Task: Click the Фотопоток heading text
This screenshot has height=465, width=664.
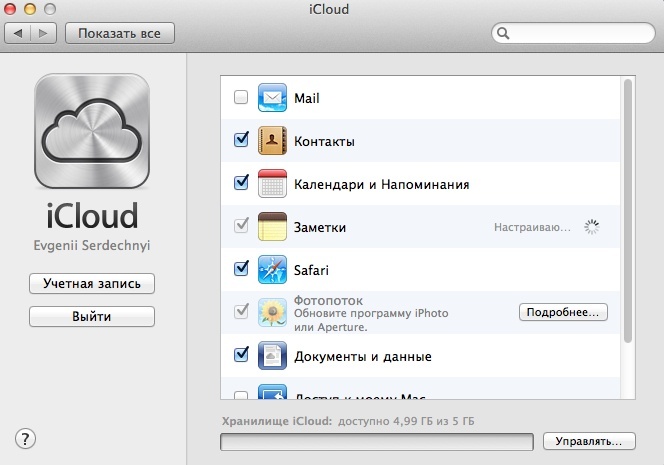Action: [328, 301]
